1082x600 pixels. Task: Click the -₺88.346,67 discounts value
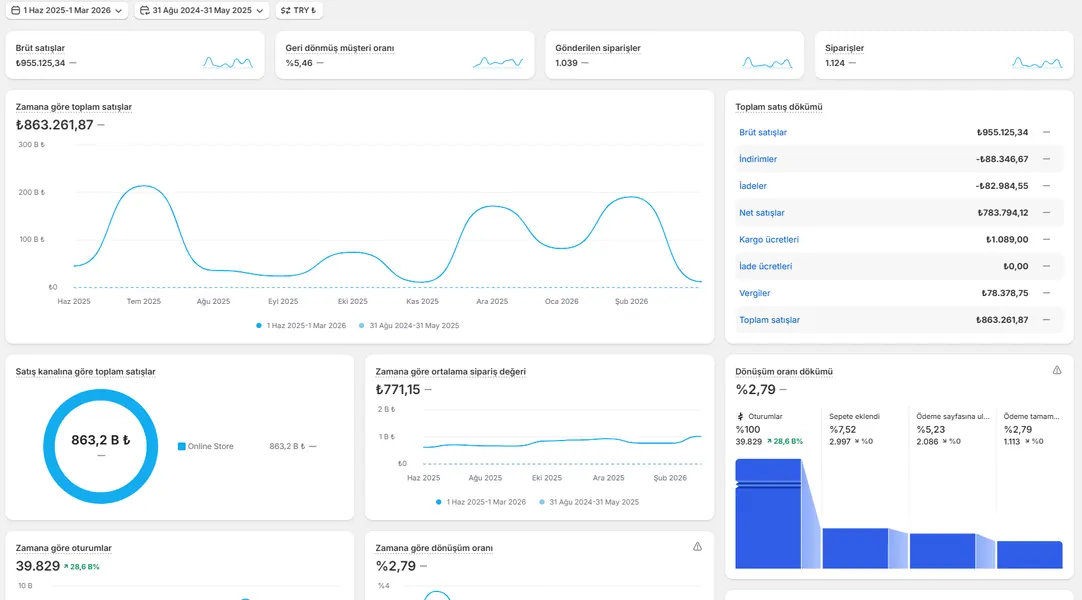[x=1002, y=159]
